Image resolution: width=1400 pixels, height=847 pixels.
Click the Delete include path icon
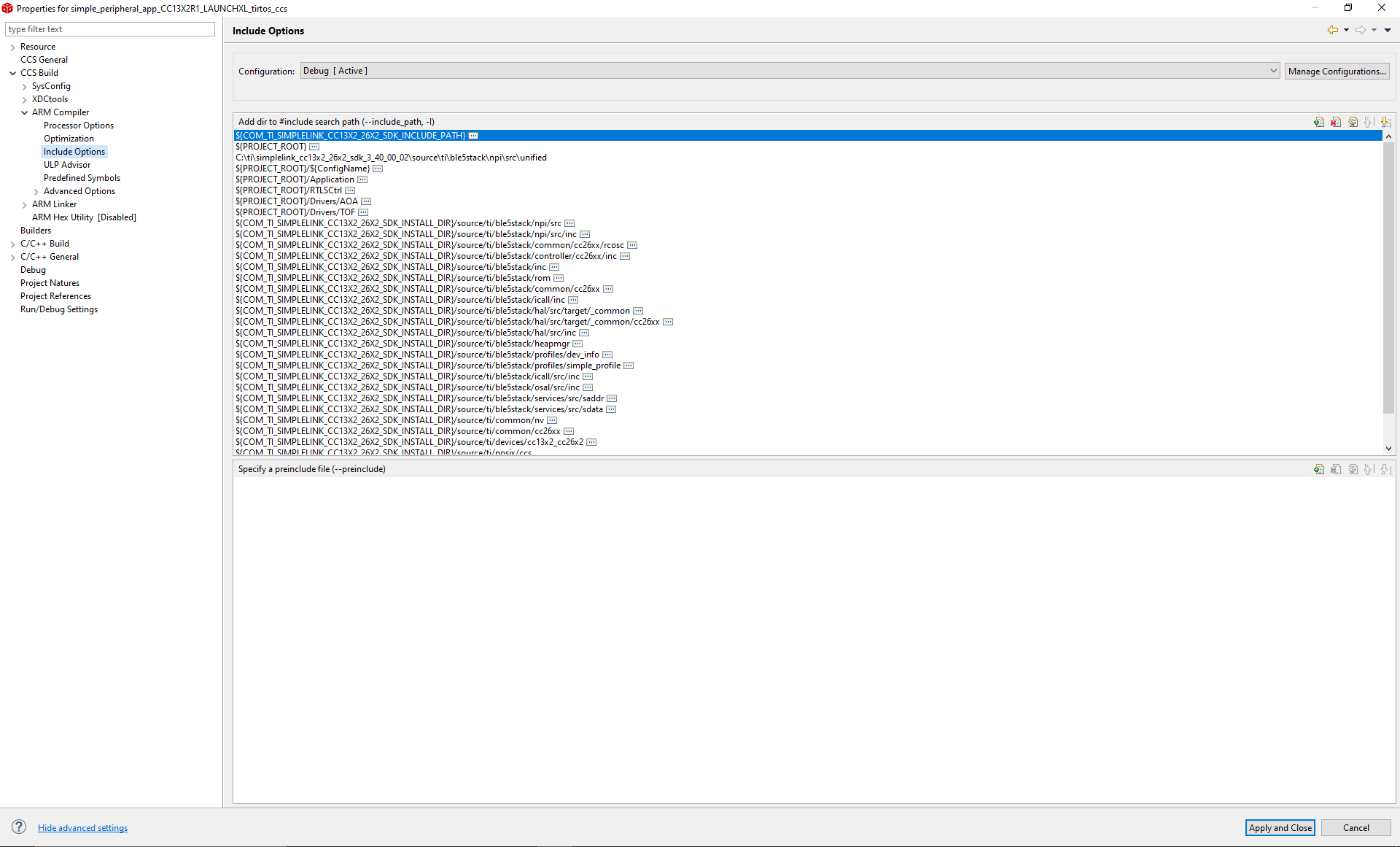coord(1336,122)
